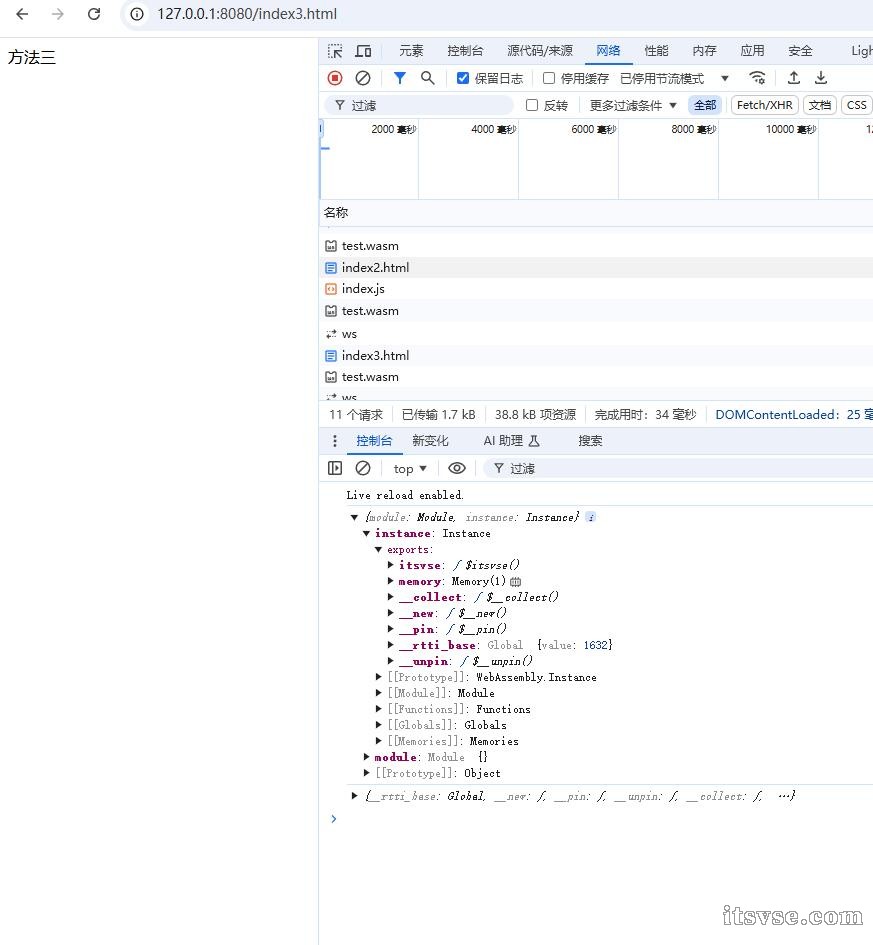This screenshot has width=873, height=945.
Task: Open the top context dropdown
Action: tap(410, 469)
